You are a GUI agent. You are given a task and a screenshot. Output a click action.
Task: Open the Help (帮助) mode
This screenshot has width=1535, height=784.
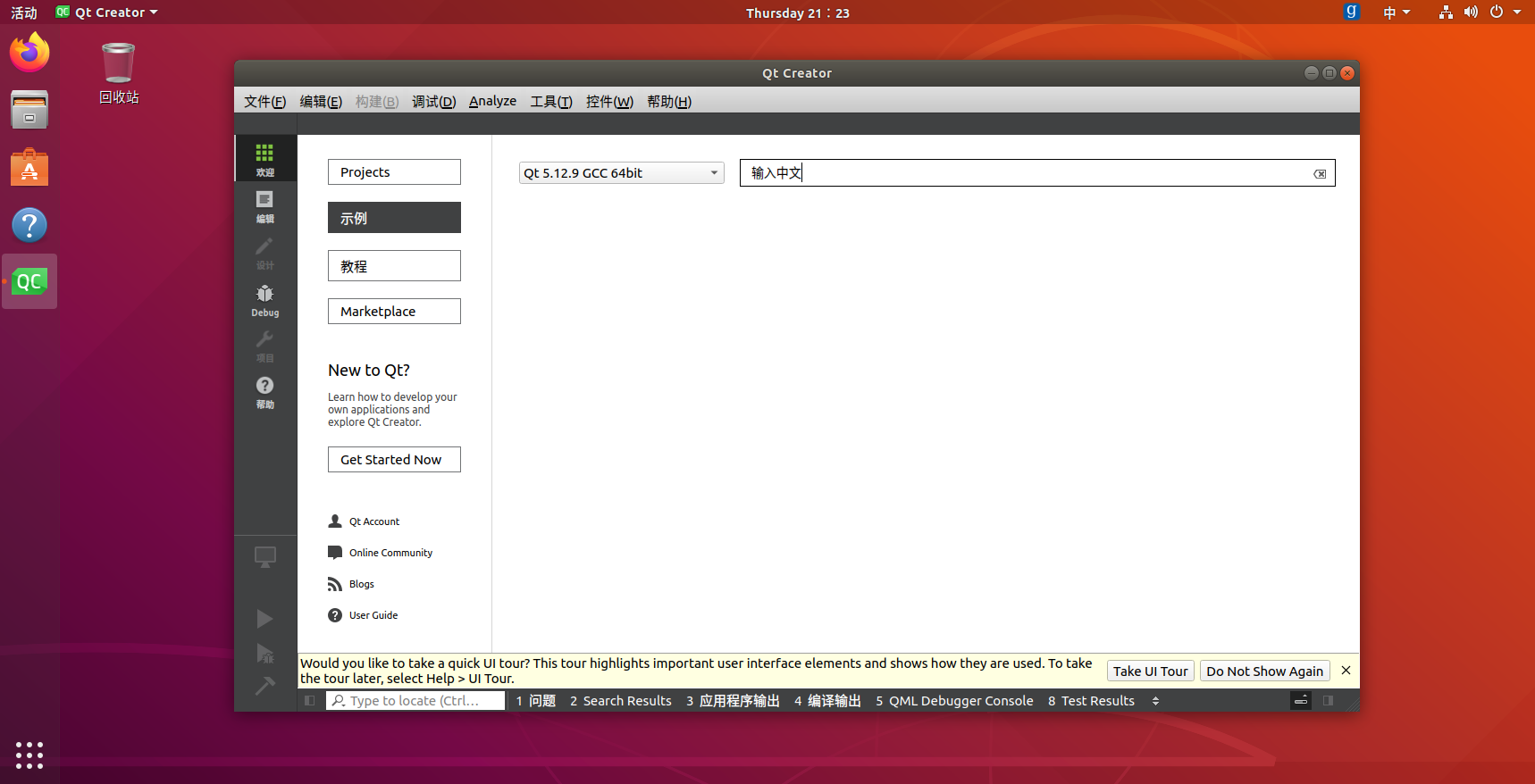(265, 392)
